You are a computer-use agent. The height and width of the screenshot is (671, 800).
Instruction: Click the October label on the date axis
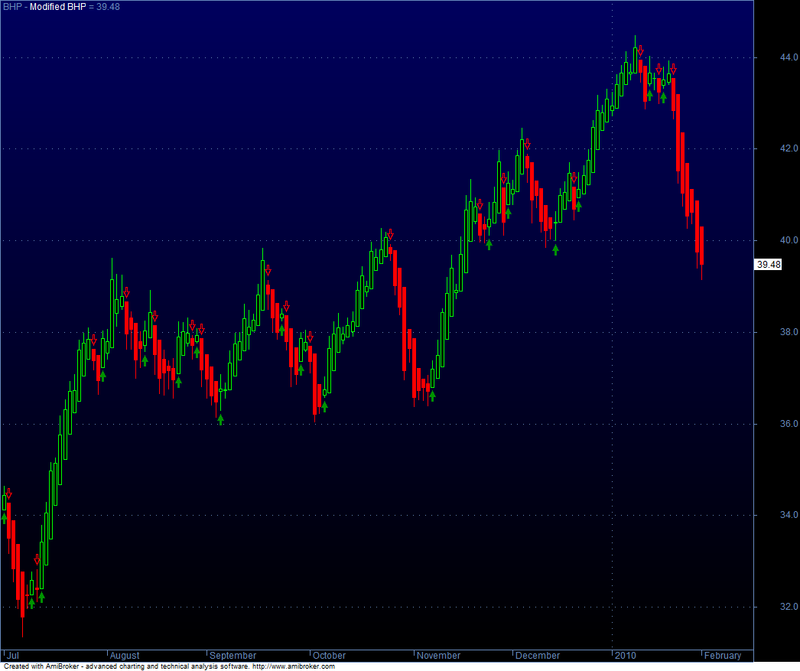point(329,656)
